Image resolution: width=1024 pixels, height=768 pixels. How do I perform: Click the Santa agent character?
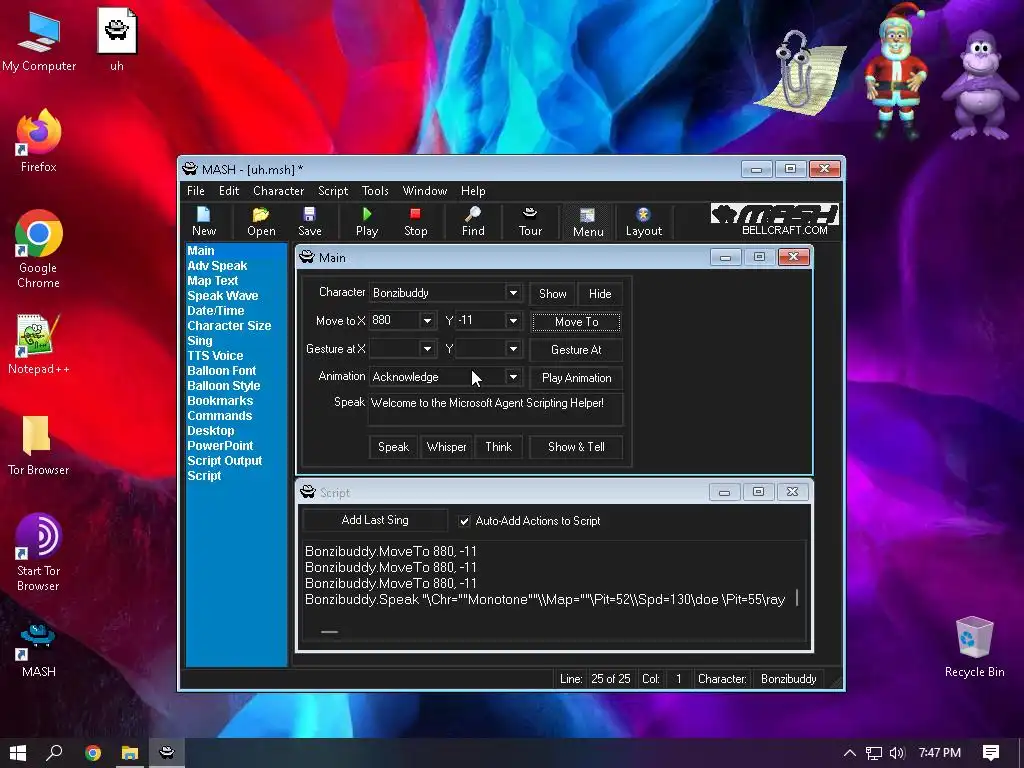pos(896,71)
